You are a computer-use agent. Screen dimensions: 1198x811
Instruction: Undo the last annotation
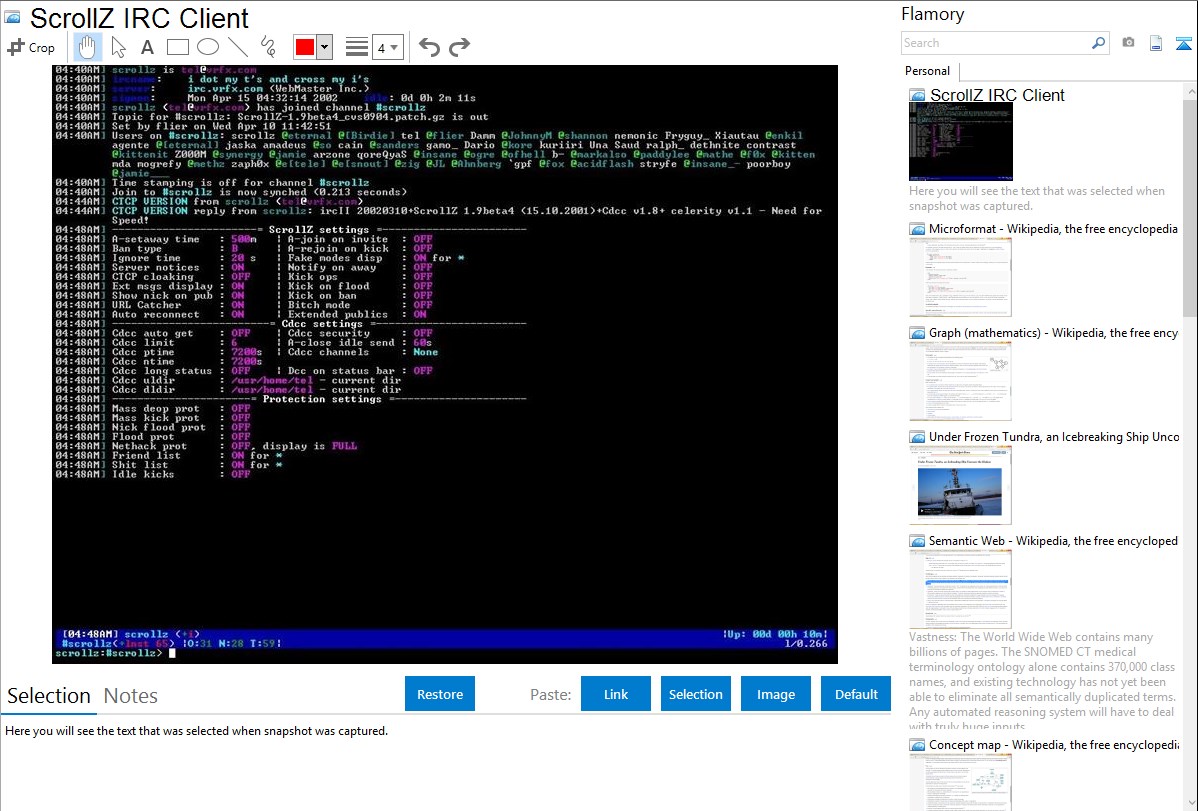429,47
